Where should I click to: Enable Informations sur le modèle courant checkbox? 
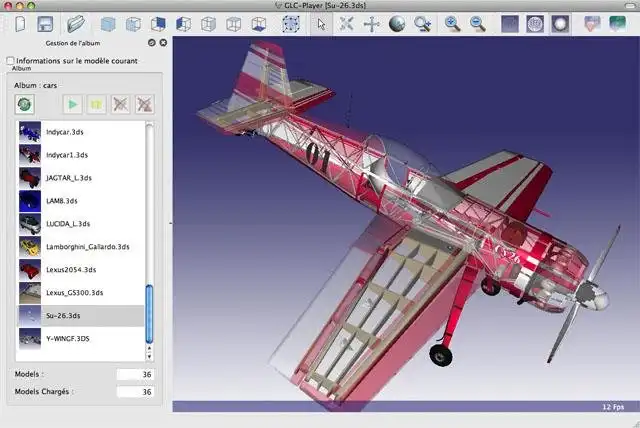pyautogui.click(x=10, y=61)
